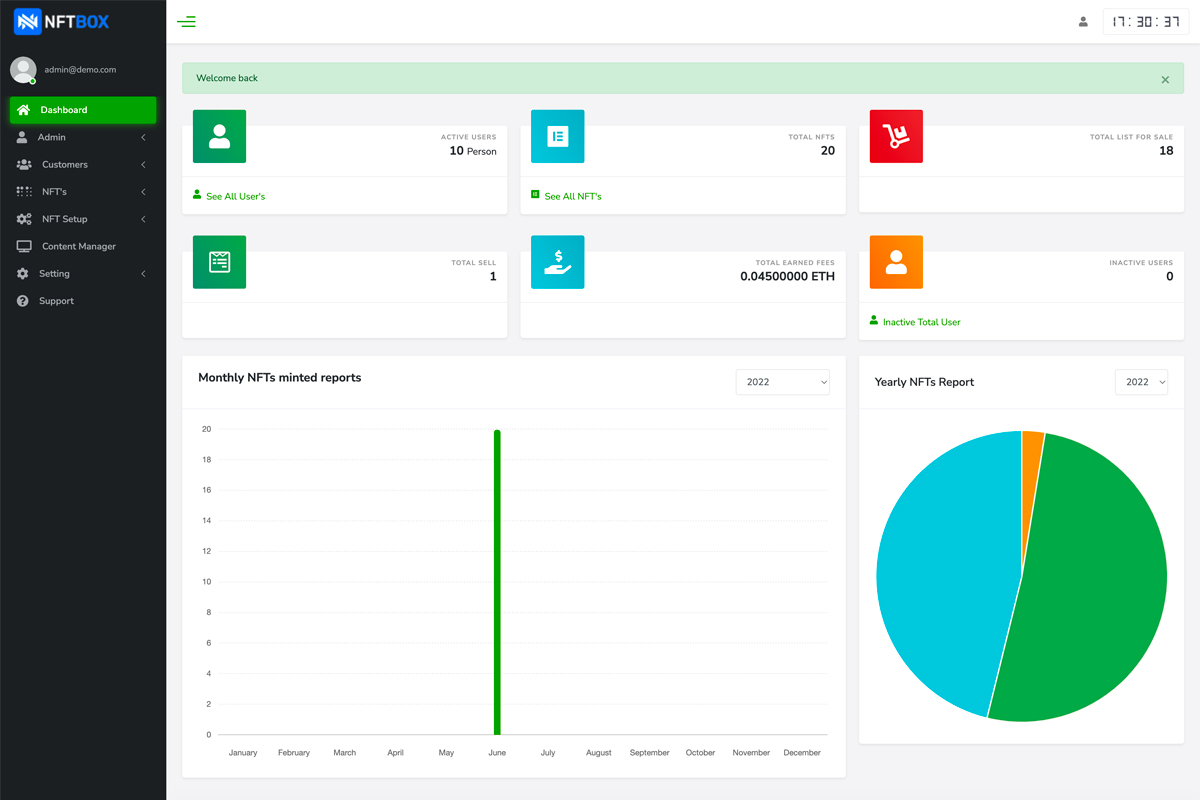Expand the Admin sidebar menu
This screenshot has height=800, width=1200.
pos(83,137)
